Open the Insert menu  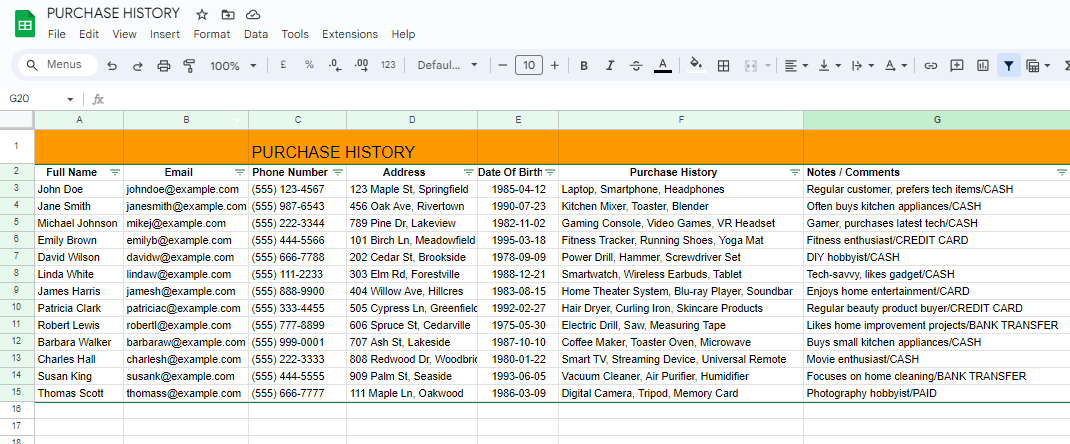(164, 34)
